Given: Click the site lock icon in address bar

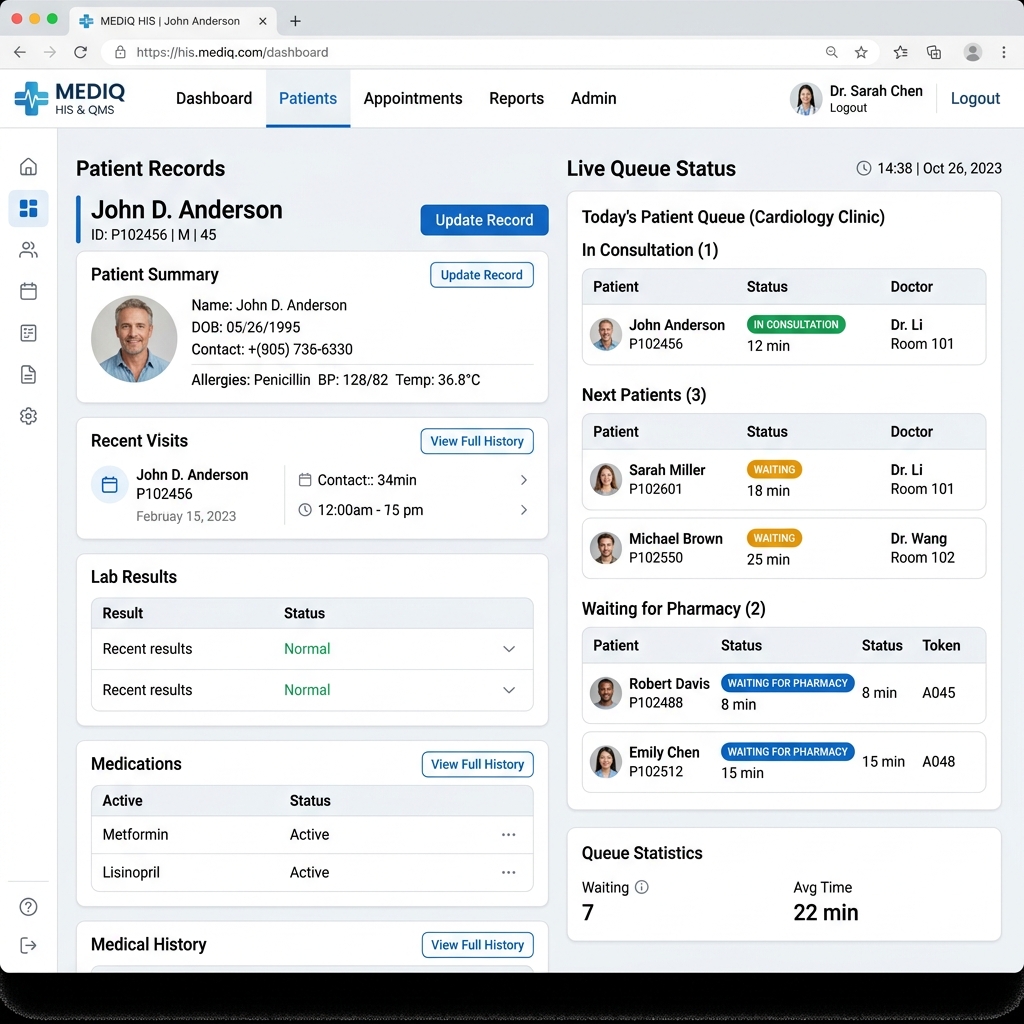Looking at the screenshot, I should tap(120, 52).
